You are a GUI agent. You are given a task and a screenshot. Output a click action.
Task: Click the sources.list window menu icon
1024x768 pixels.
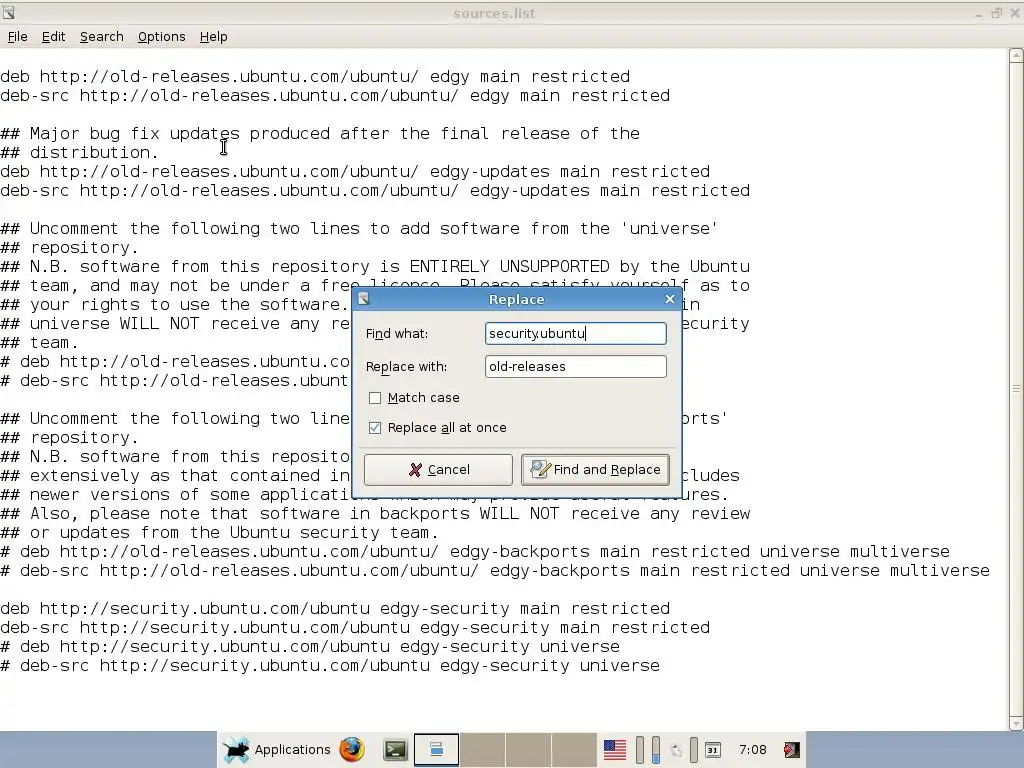coord(8,12)
